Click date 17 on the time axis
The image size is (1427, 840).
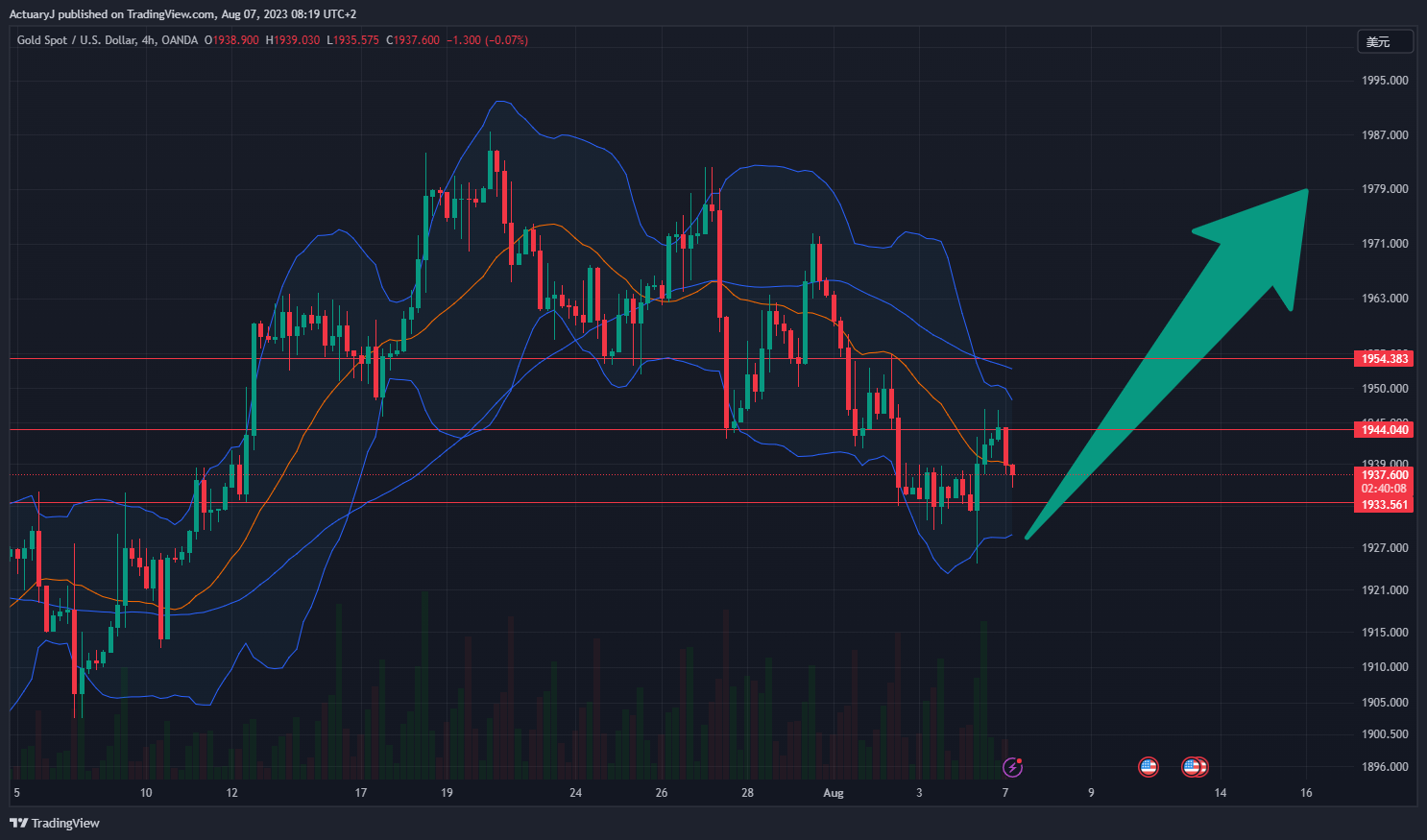(x=361, y=793)
